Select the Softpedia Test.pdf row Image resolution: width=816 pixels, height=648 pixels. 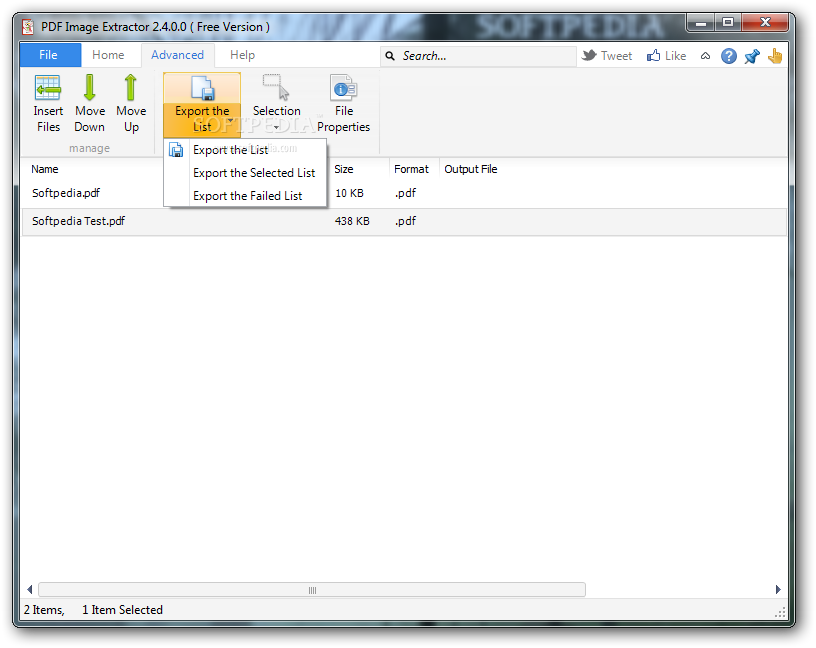404,221
